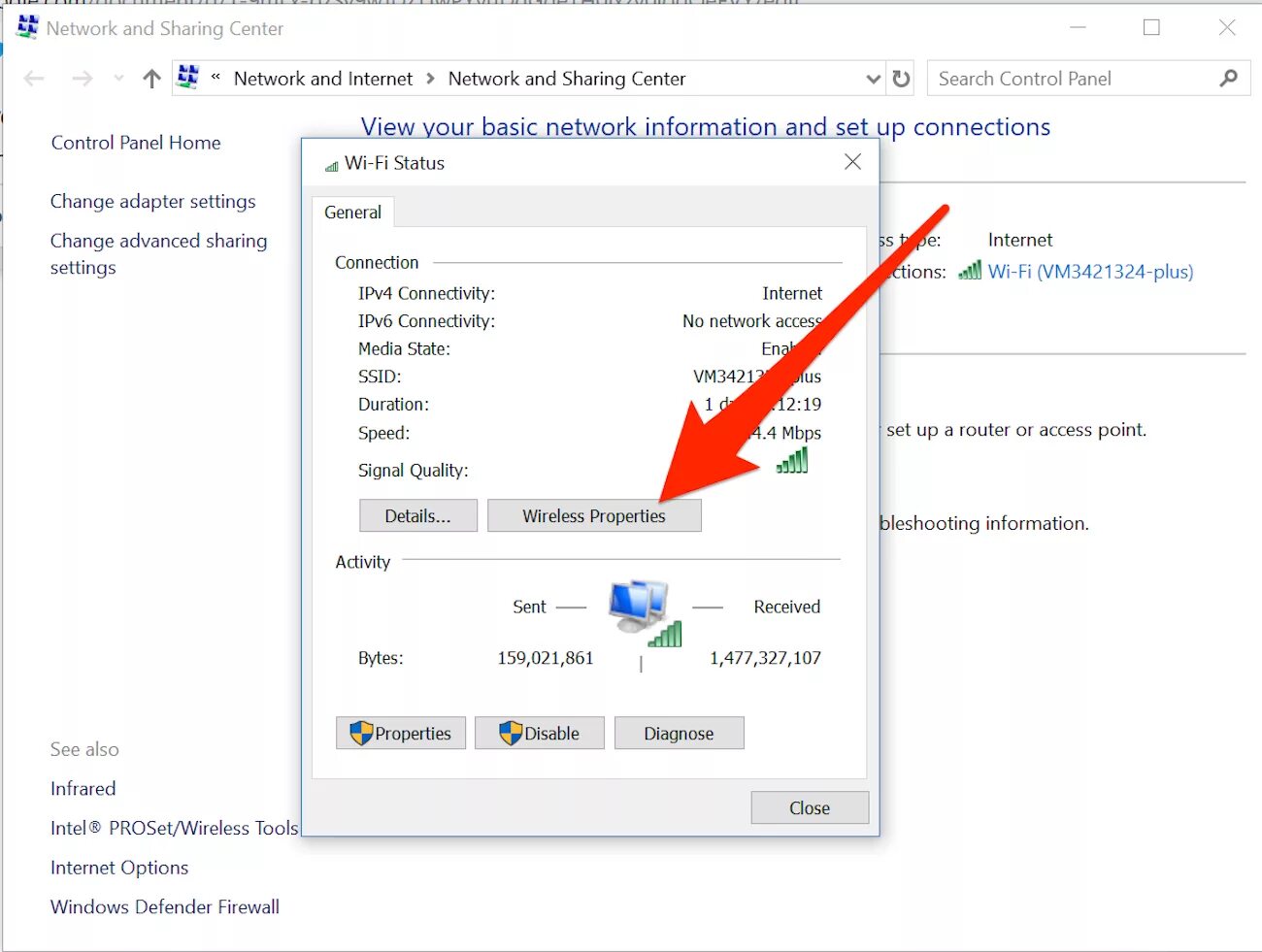Minimize the Network and Sharing Center window
Image resolution: width=1262 pixels, height=952 pixels.
pos(1078,27)
